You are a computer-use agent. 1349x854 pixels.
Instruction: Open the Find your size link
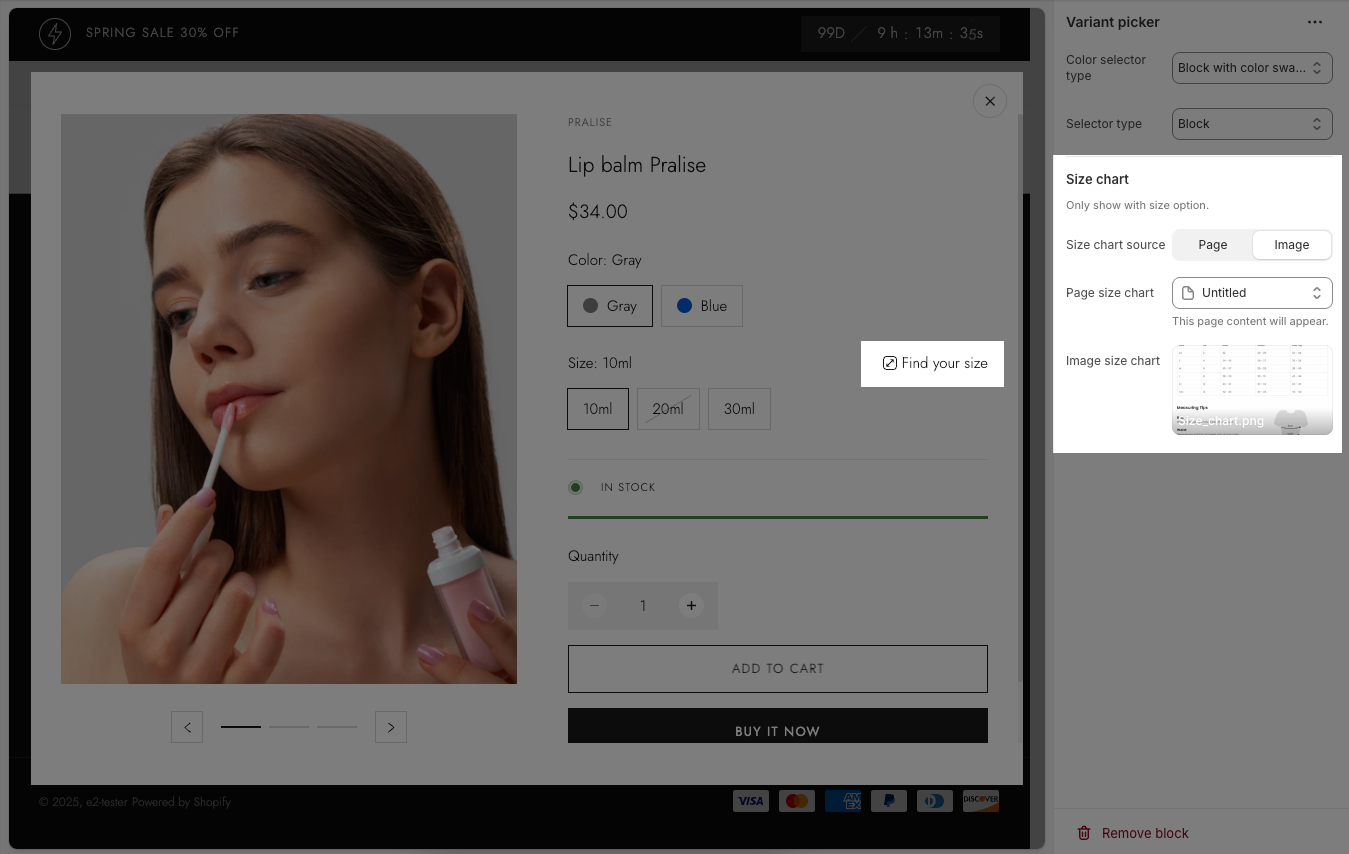pyautogui.click(x=934, y=363)
